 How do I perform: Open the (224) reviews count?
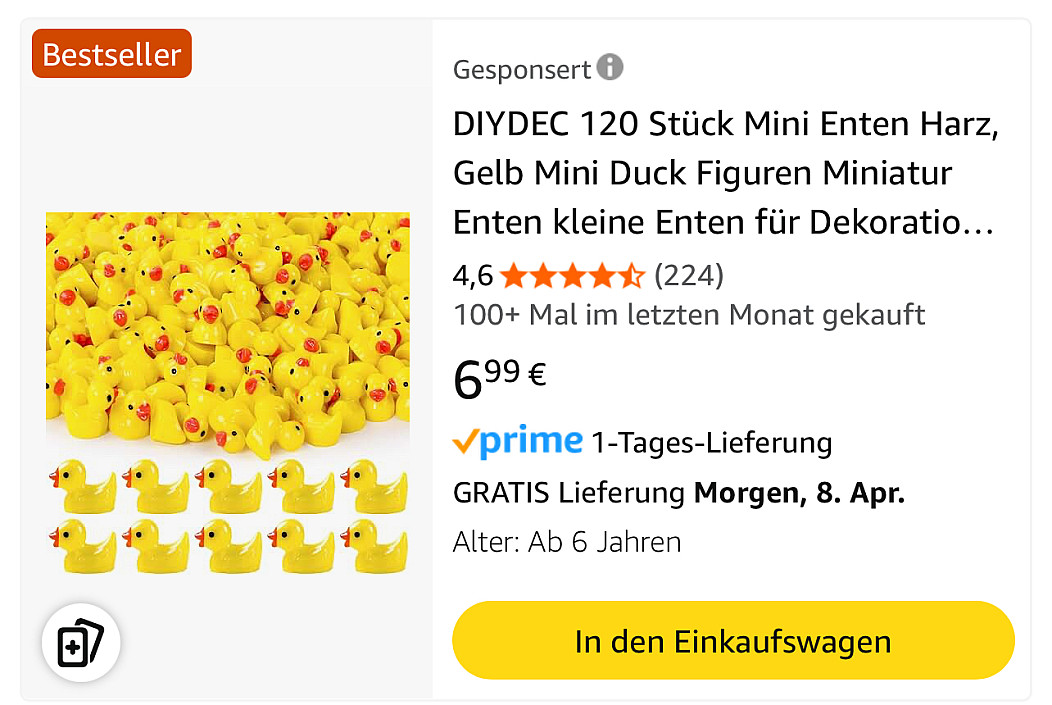[688, 275]
